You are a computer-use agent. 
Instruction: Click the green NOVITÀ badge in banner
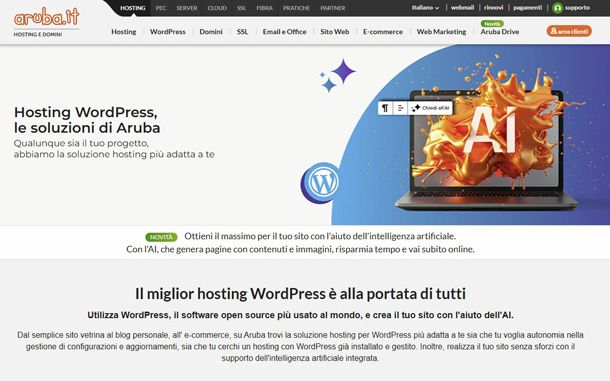(161, 237)
